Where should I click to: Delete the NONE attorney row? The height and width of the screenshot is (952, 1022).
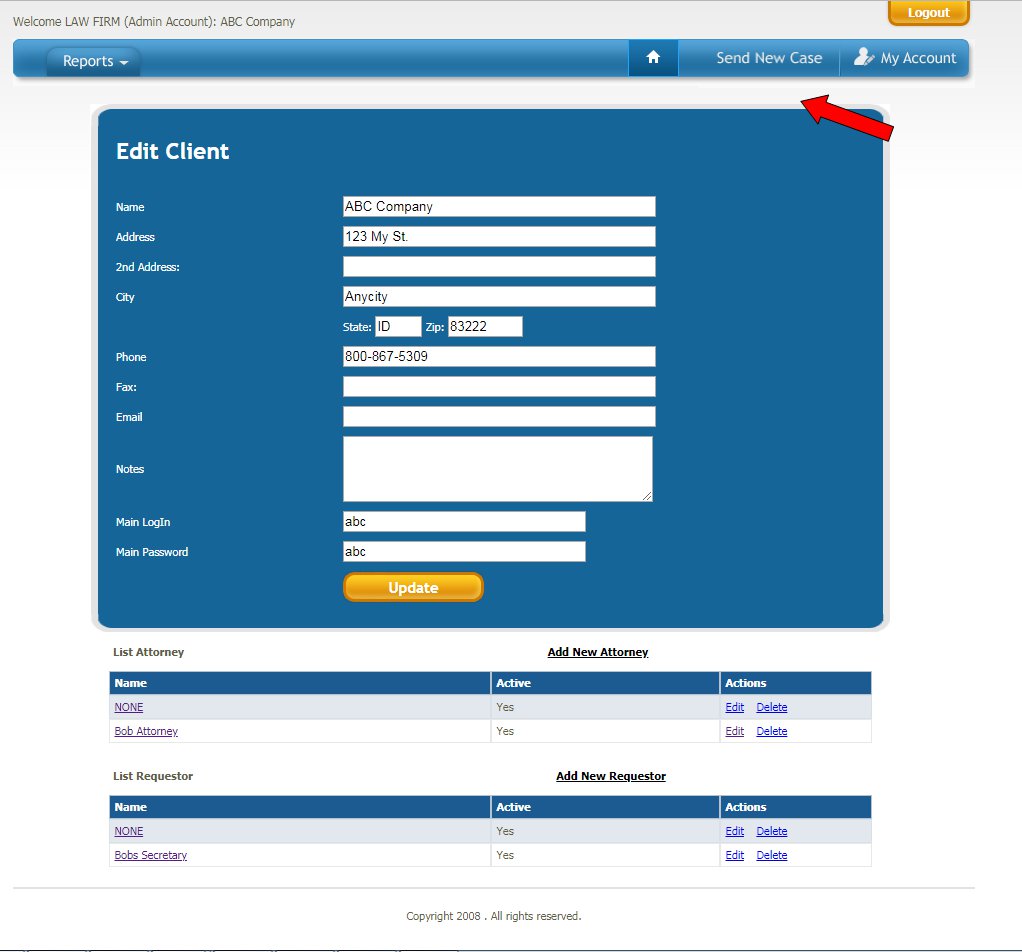[x=772, y=707]
